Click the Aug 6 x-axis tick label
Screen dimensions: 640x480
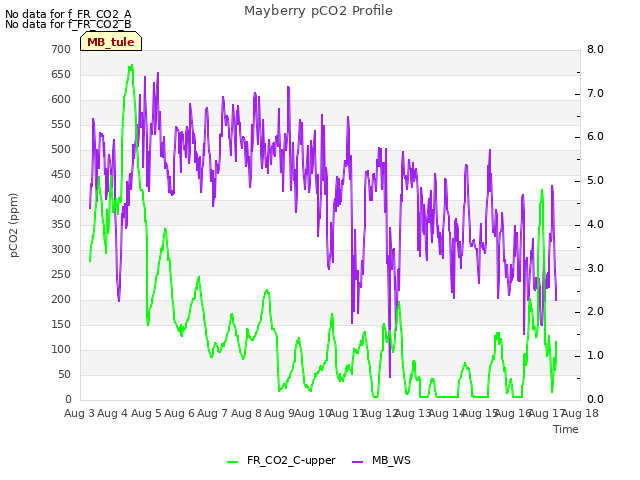click(x=179, y=413)
